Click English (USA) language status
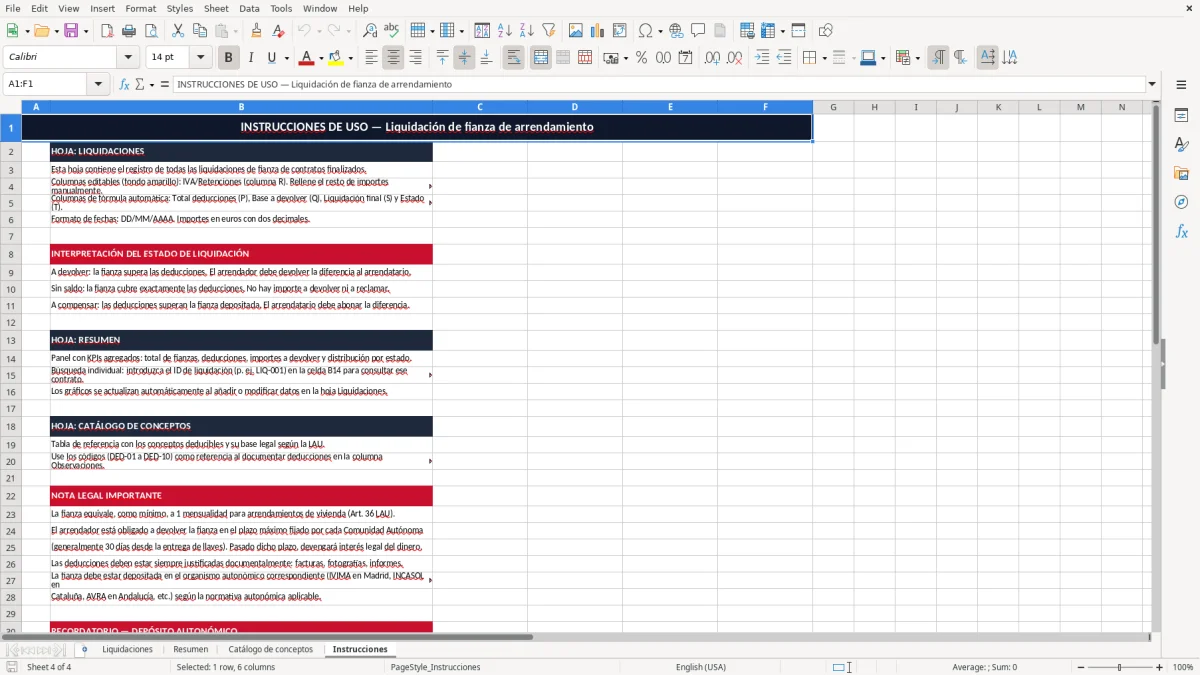This screenshot has height=675, width=1200. click(701, 667)
